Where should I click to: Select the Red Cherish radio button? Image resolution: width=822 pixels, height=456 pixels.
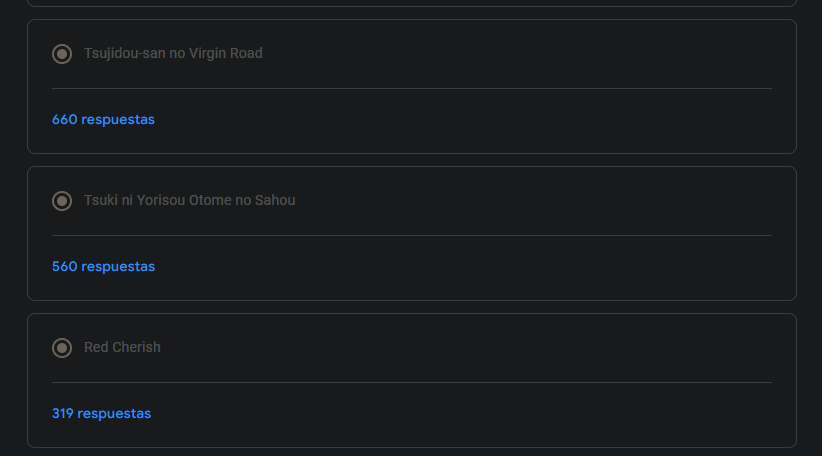point(62,348)
